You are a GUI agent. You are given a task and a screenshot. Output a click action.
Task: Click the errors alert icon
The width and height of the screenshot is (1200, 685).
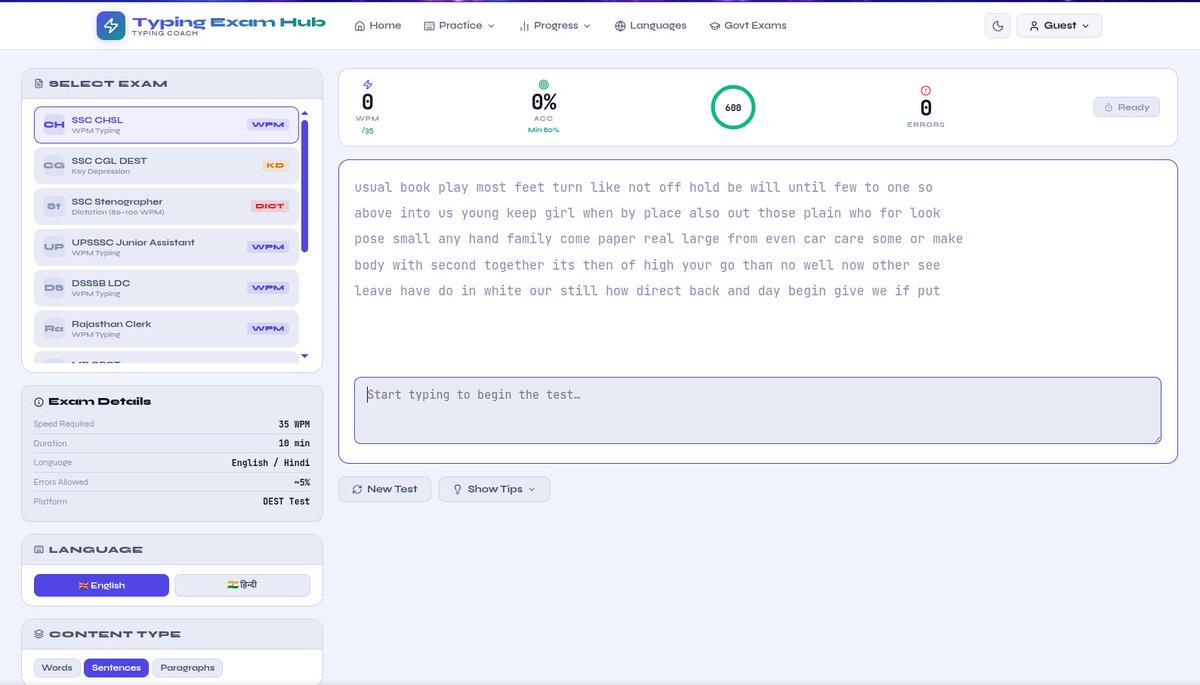[x=925, y=90]
